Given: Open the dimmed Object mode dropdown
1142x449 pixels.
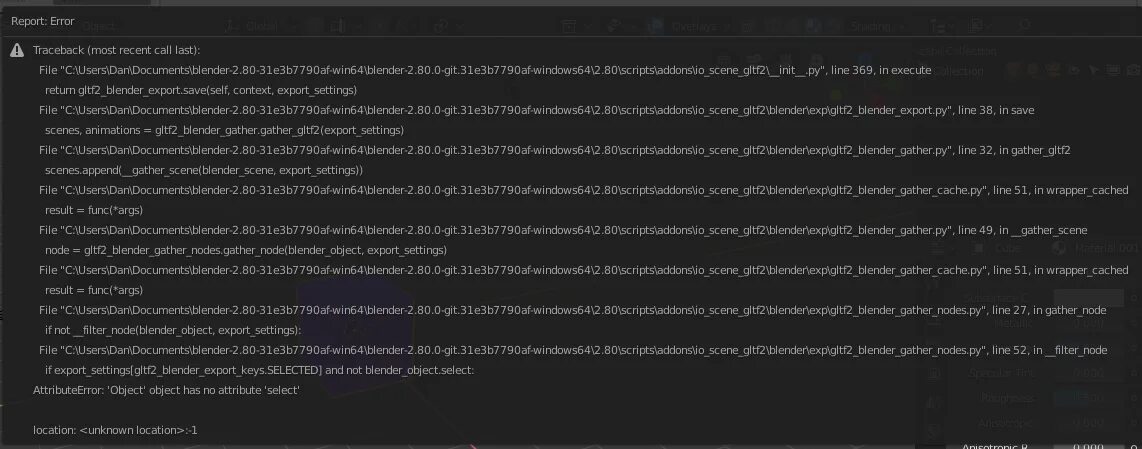Looking at the screenshot, I should point(100,26).
